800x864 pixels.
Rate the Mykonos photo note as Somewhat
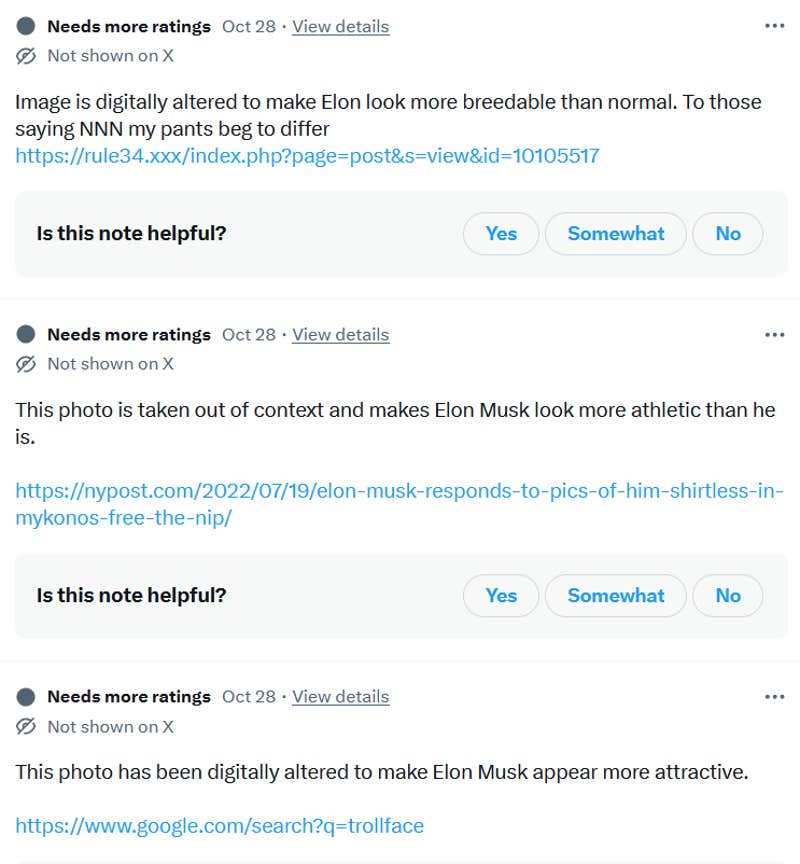pyautogui.click(x=615, y=595)
